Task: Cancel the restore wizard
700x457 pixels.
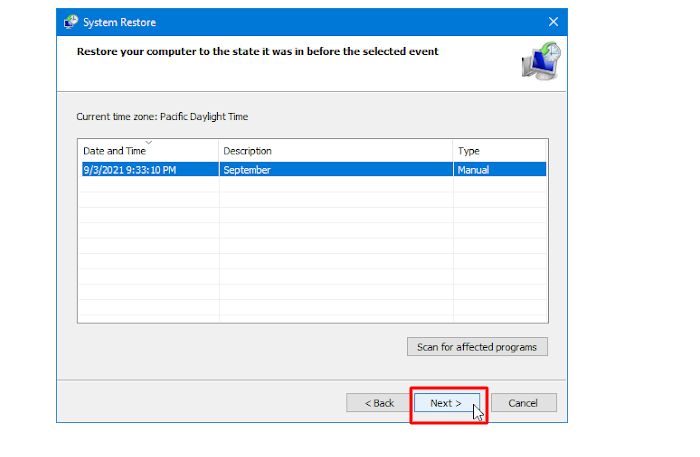Action: coord(523,403)
